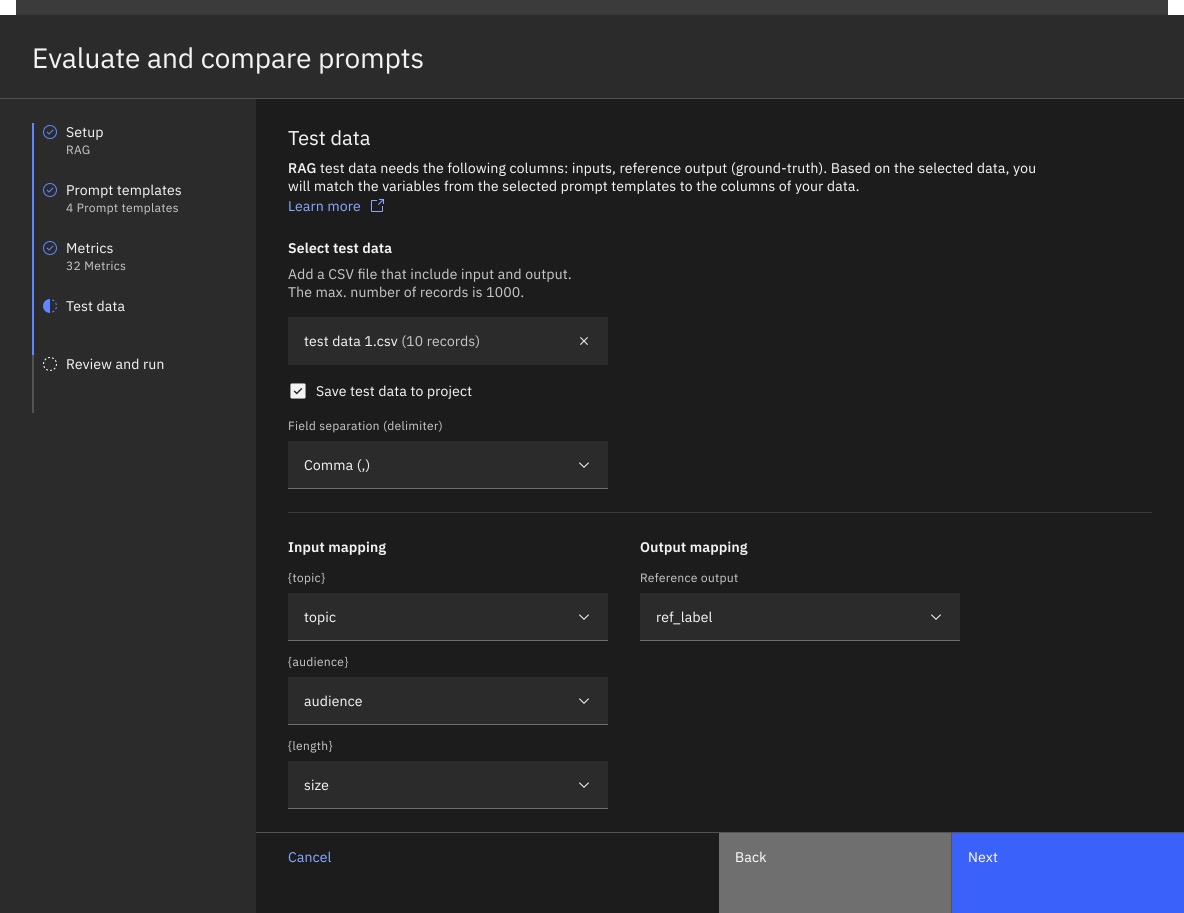Image resolution: width=1184 pixels, height=913 pixels.
Task: Open the {topic} input mapping dropdown
Action: [x=448, y=617]
